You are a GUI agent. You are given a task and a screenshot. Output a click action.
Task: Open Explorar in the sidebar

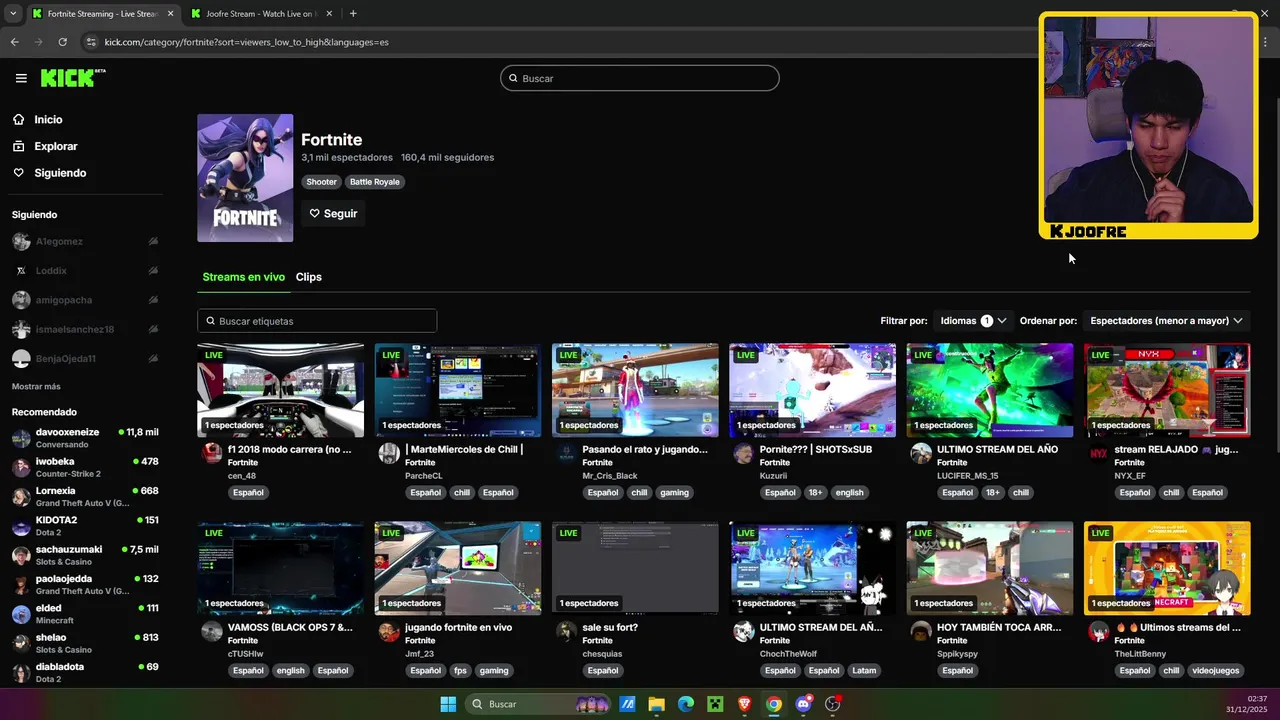[55, 146]
